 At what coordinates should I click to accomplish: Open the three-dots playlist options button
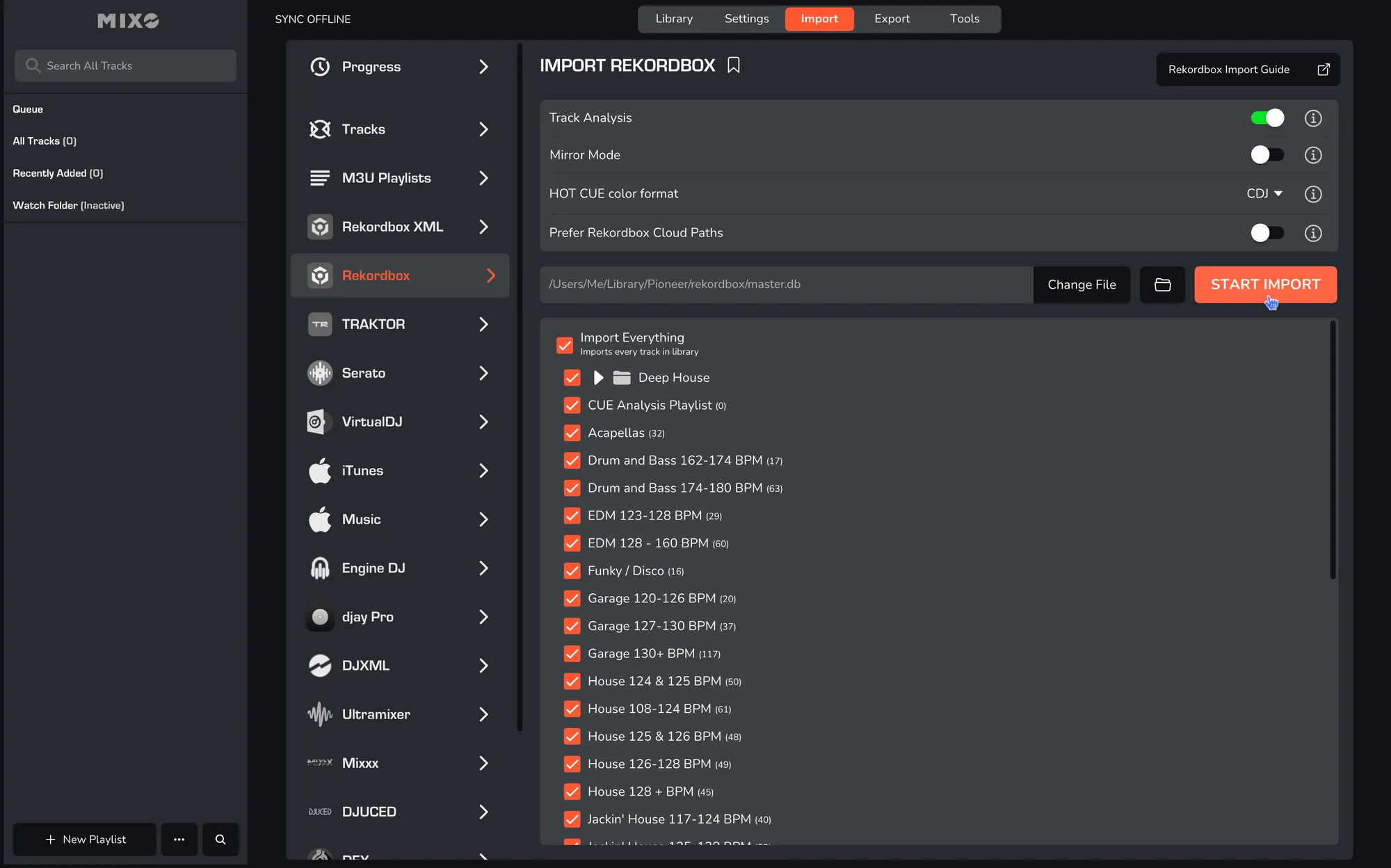179,839
